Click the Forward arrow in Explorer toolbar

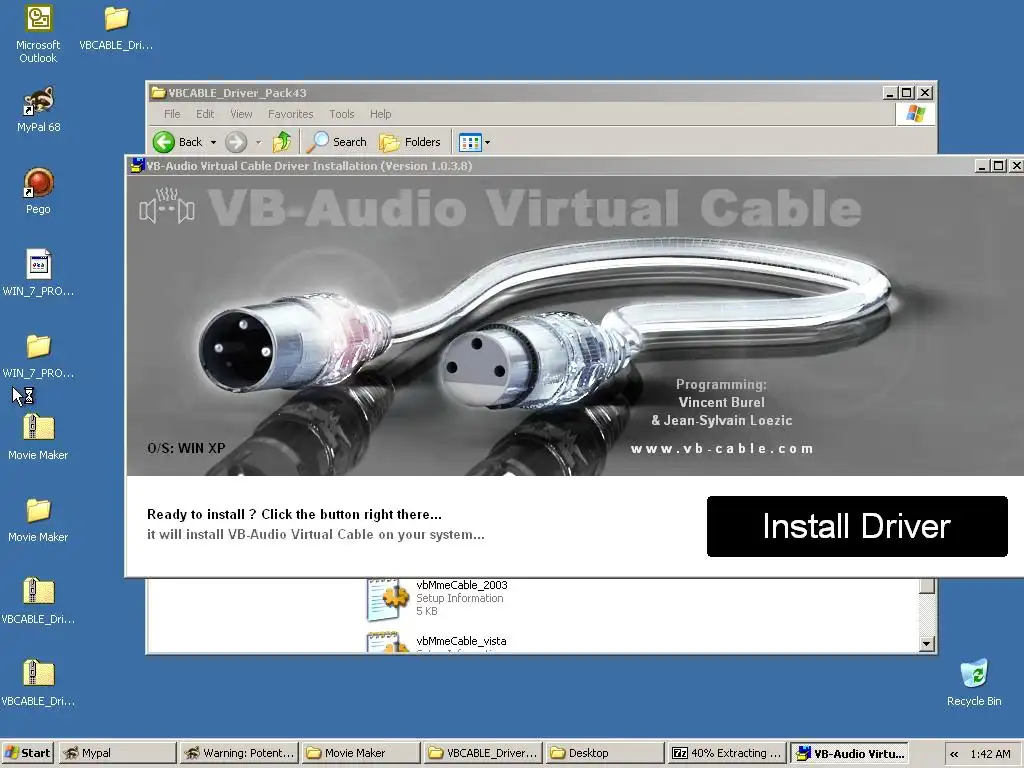(x=236, y=142)
